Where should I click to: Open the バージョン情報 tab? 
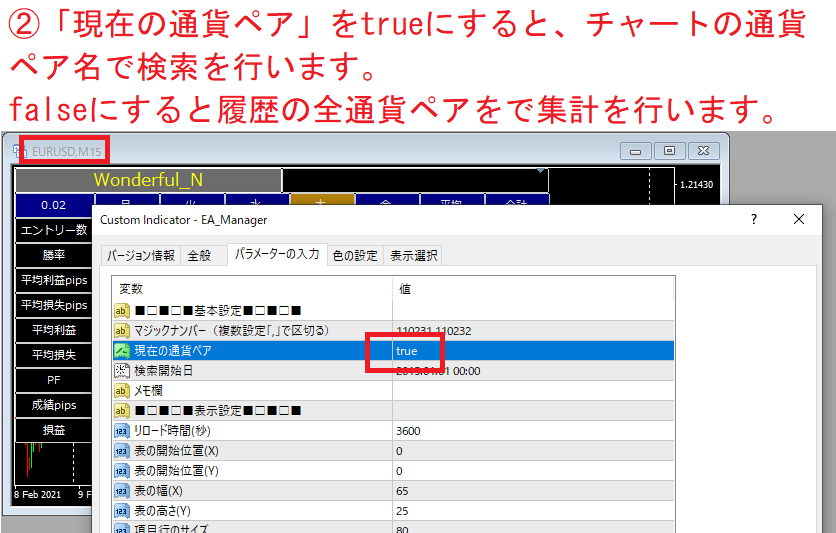pos(141,256)
